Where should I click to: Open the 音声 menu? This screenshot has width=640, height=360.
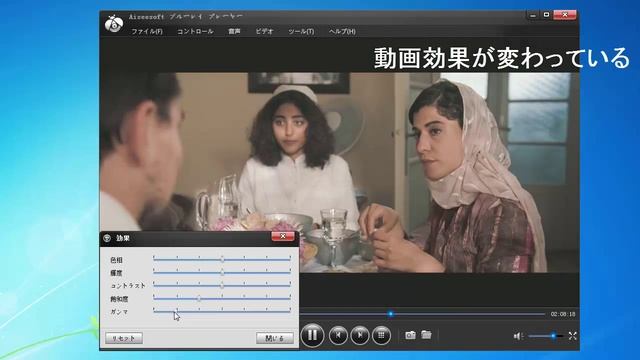tap(234, 31)
